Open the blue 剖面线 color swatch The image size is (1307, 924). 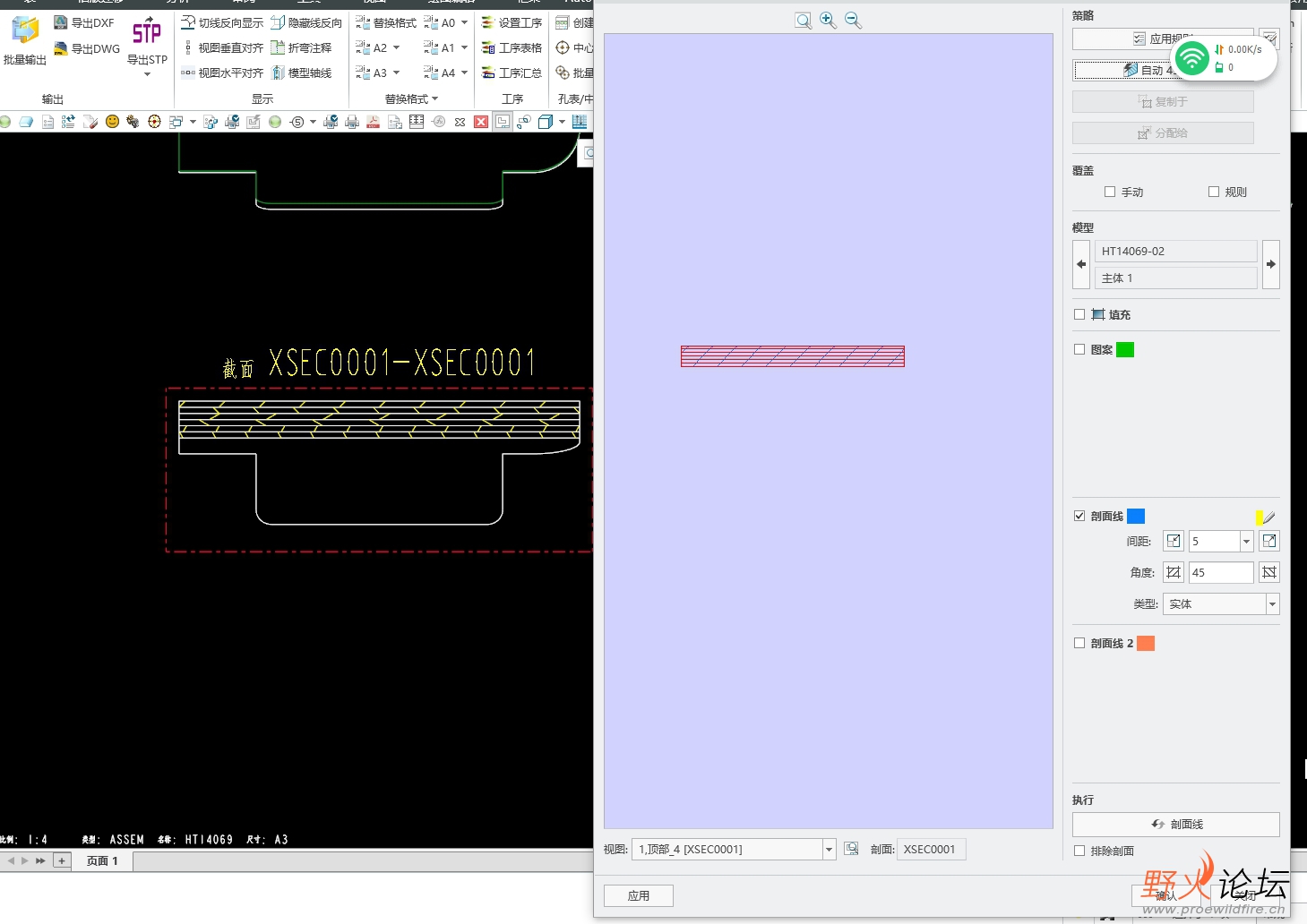[x=1136, y=516]
